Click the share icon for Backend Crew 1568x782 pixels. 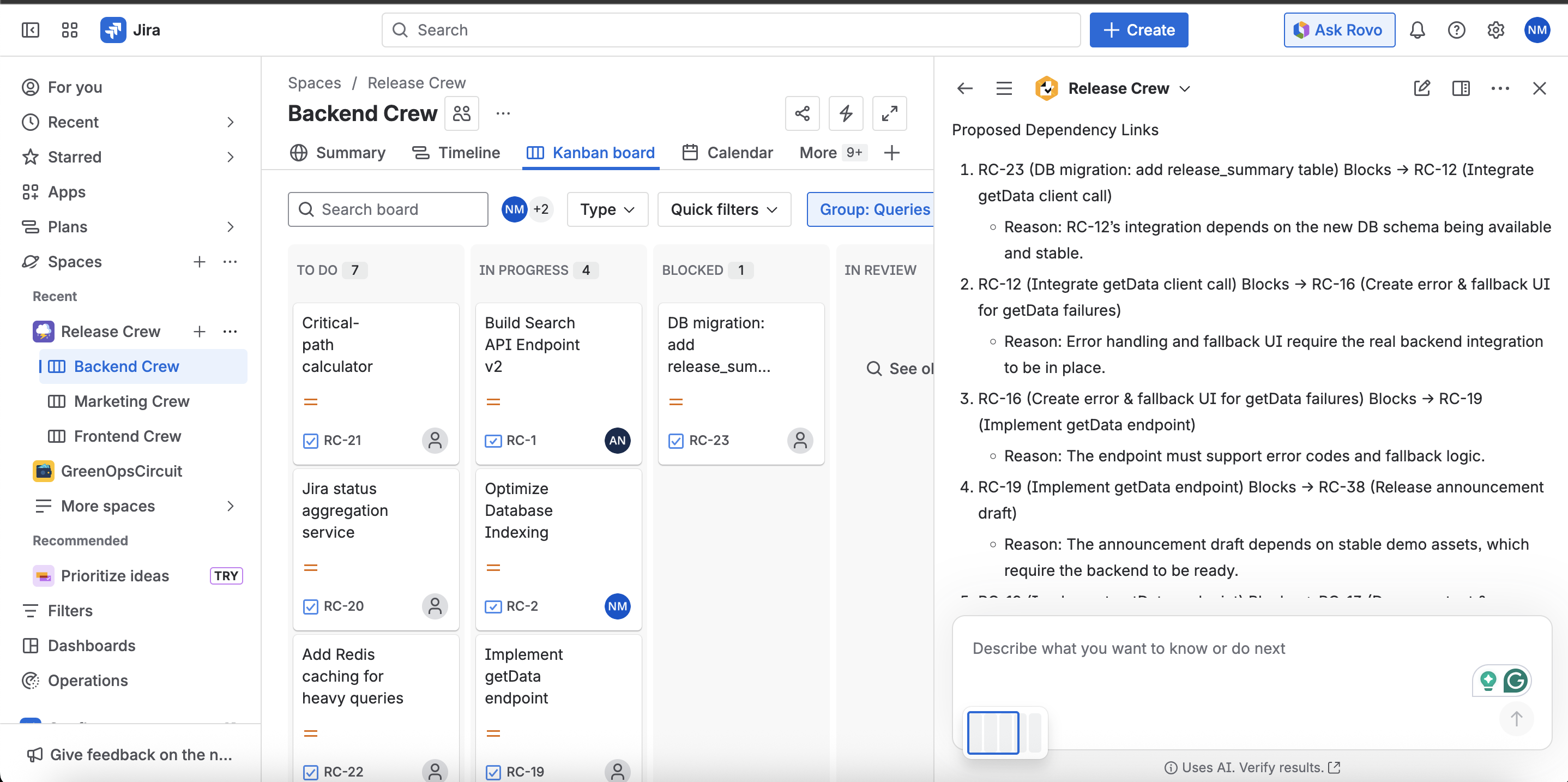pyautogui.click(x=801, y=113)
